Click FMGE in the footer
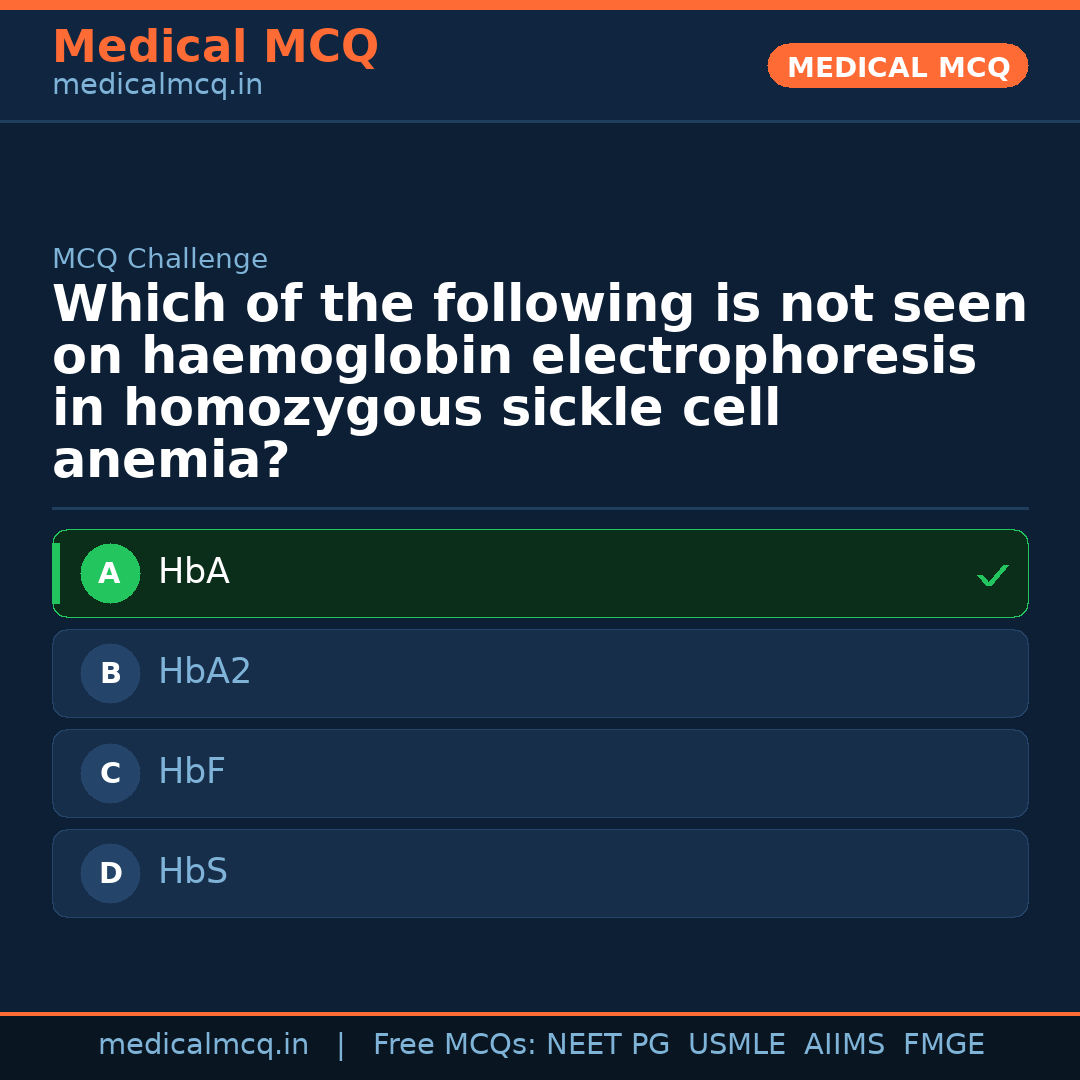Screen dimensions: 1080x1080 pyautogui.click(x=944, y=1045)
